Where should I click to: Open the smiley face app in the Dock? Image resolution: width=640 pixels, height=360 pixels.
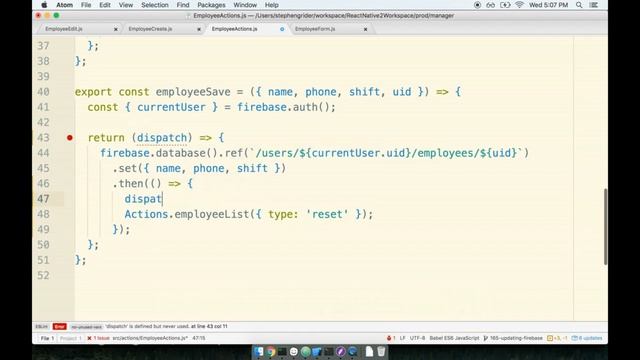click(x=293, y=351)
